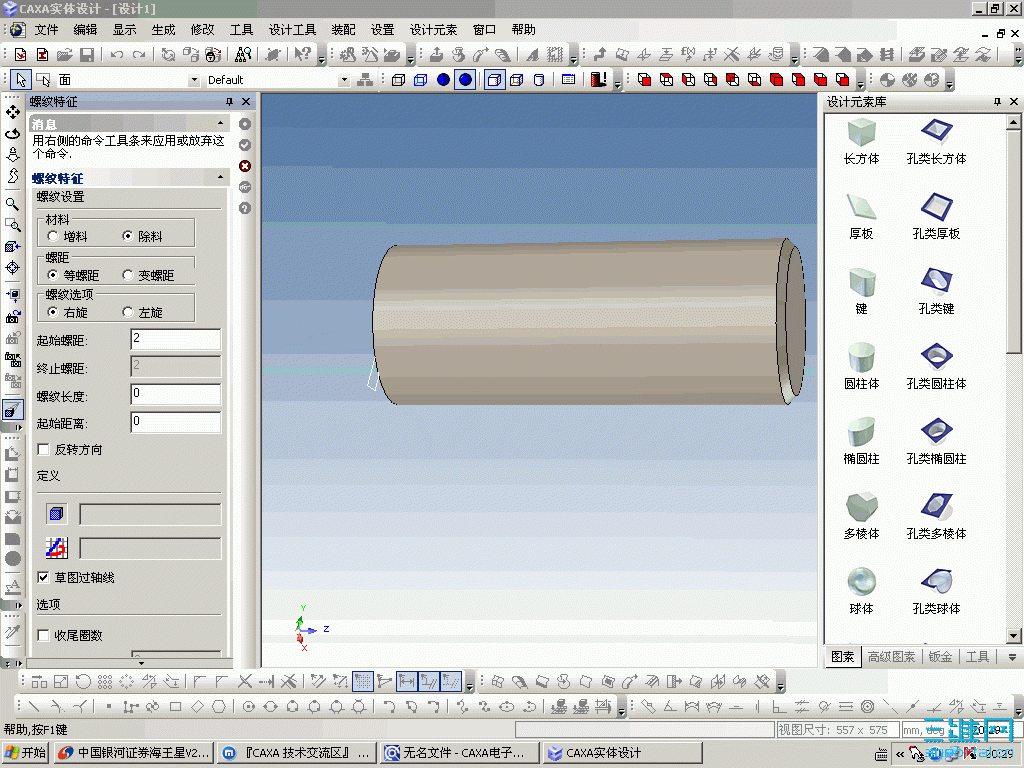The width and height of the screenshot is (1024, 768).
Task: Open the 设计工具 menu
Action: 293,29
